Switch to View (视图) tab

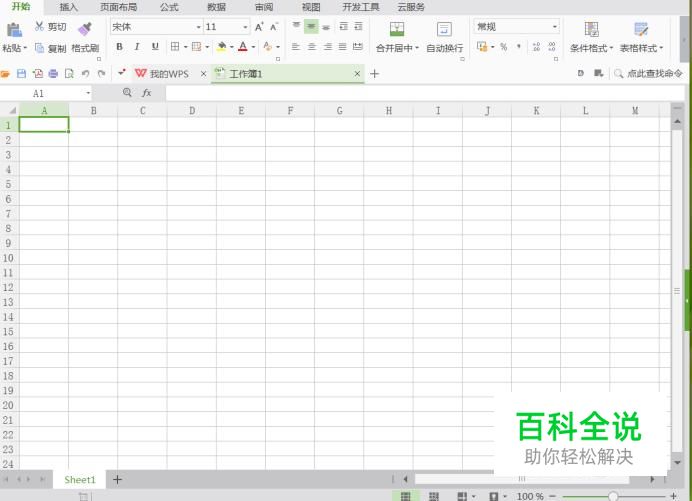[x=311, y=7]
